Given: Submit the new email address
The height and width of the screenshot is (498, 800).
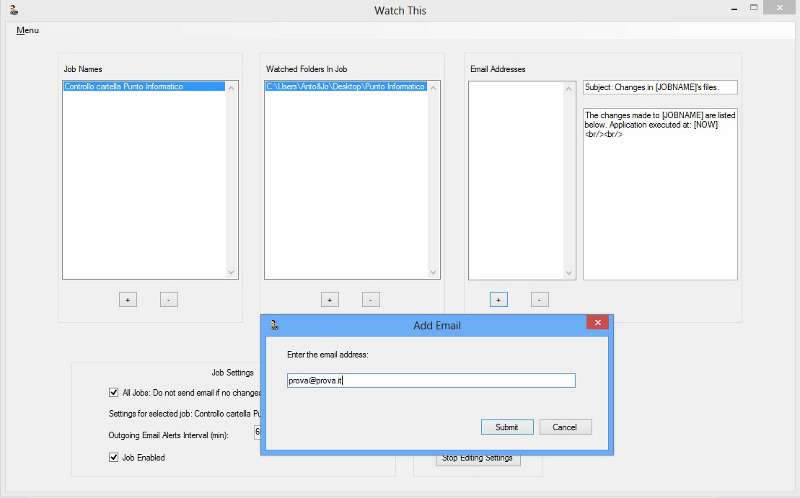Looking at the screenshot, I should click(507, 427).
